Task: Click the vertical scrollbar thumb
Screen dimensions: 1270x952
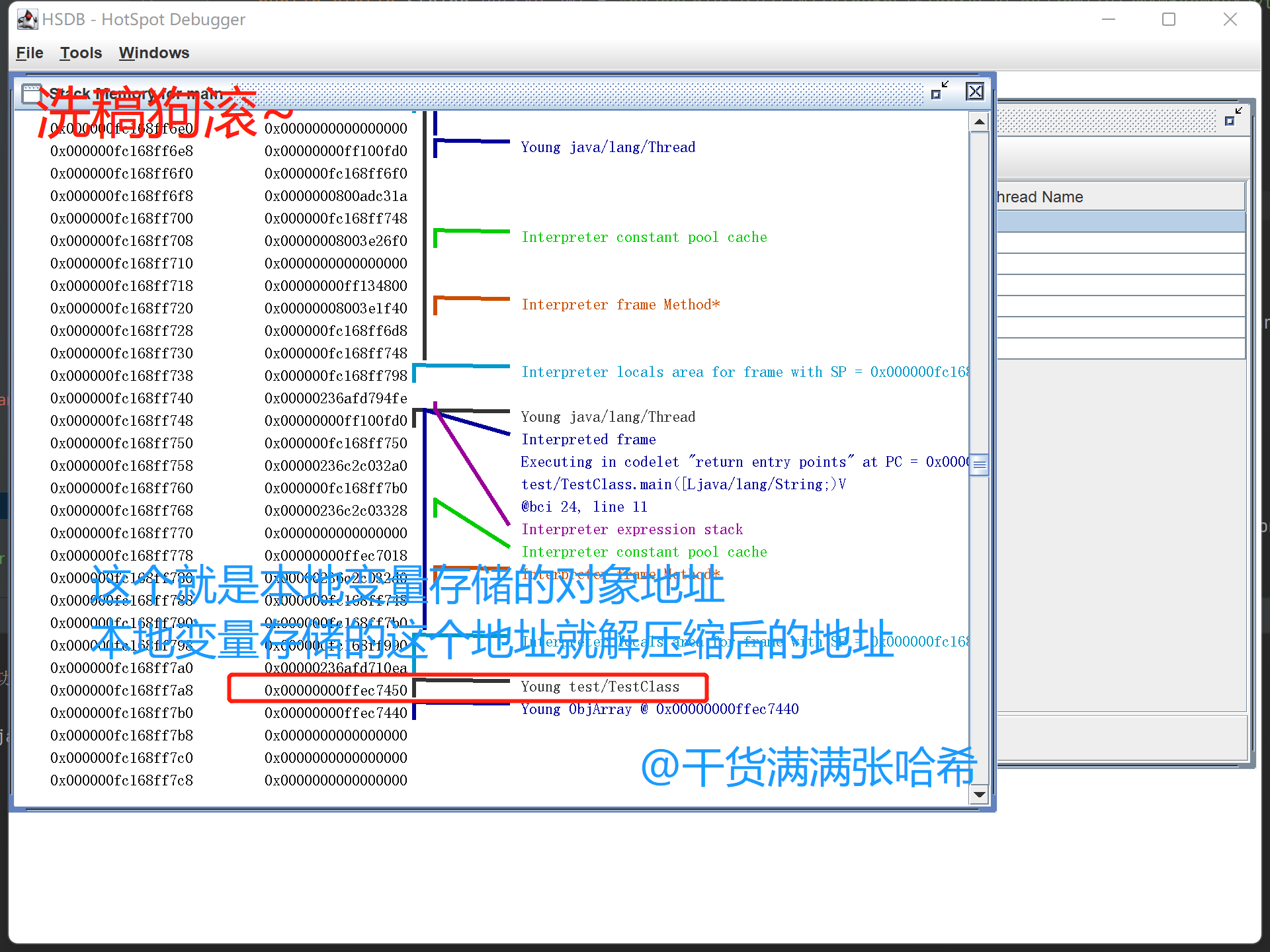Action: pyautogui.click(x=979, y=465)
